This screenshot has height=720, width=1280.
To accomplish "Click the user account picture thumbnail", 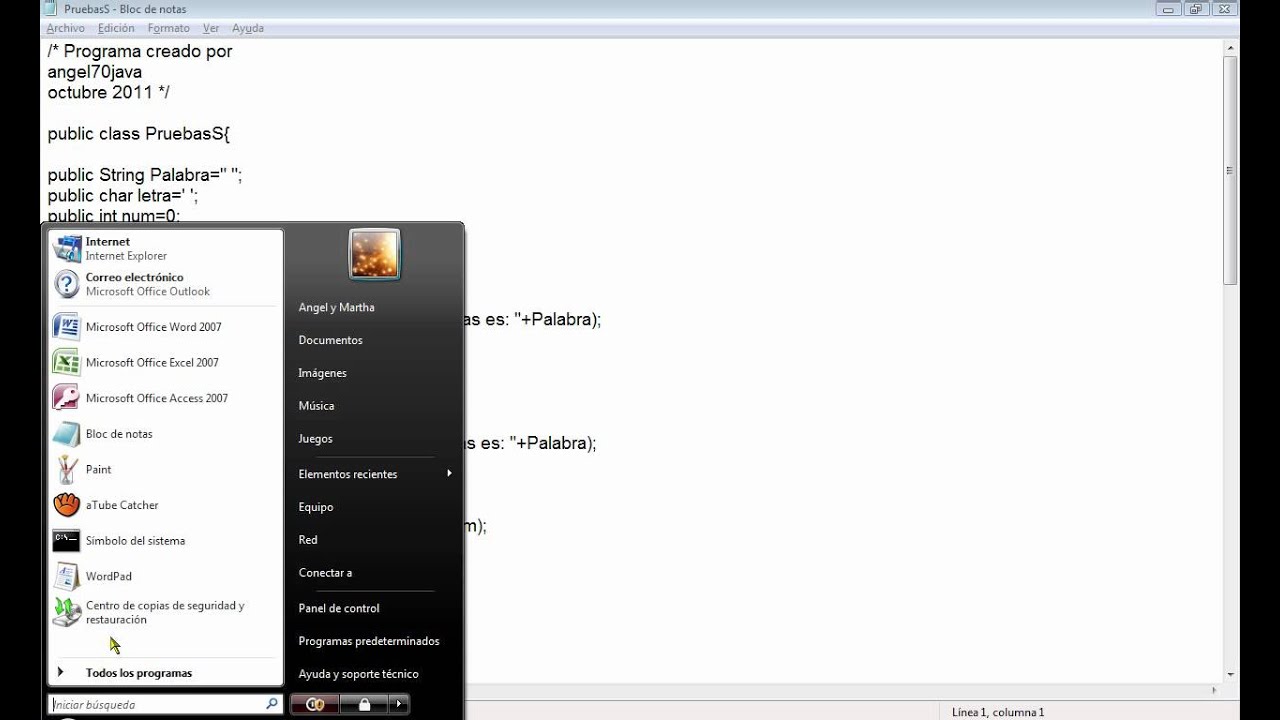I will (375, 254).
